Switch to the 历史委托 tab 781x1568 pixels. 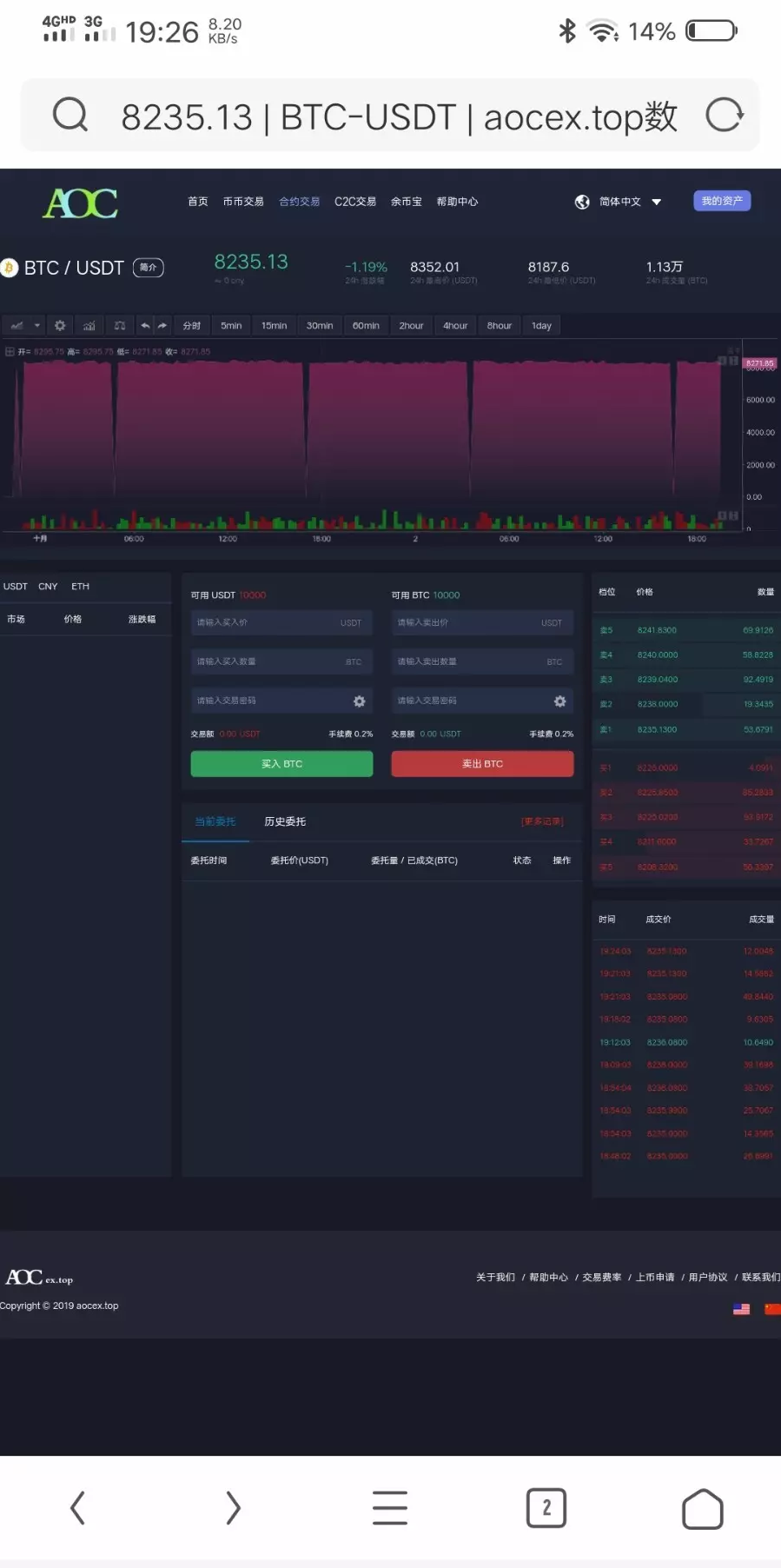pyautogui.click(x=285, y=821)
